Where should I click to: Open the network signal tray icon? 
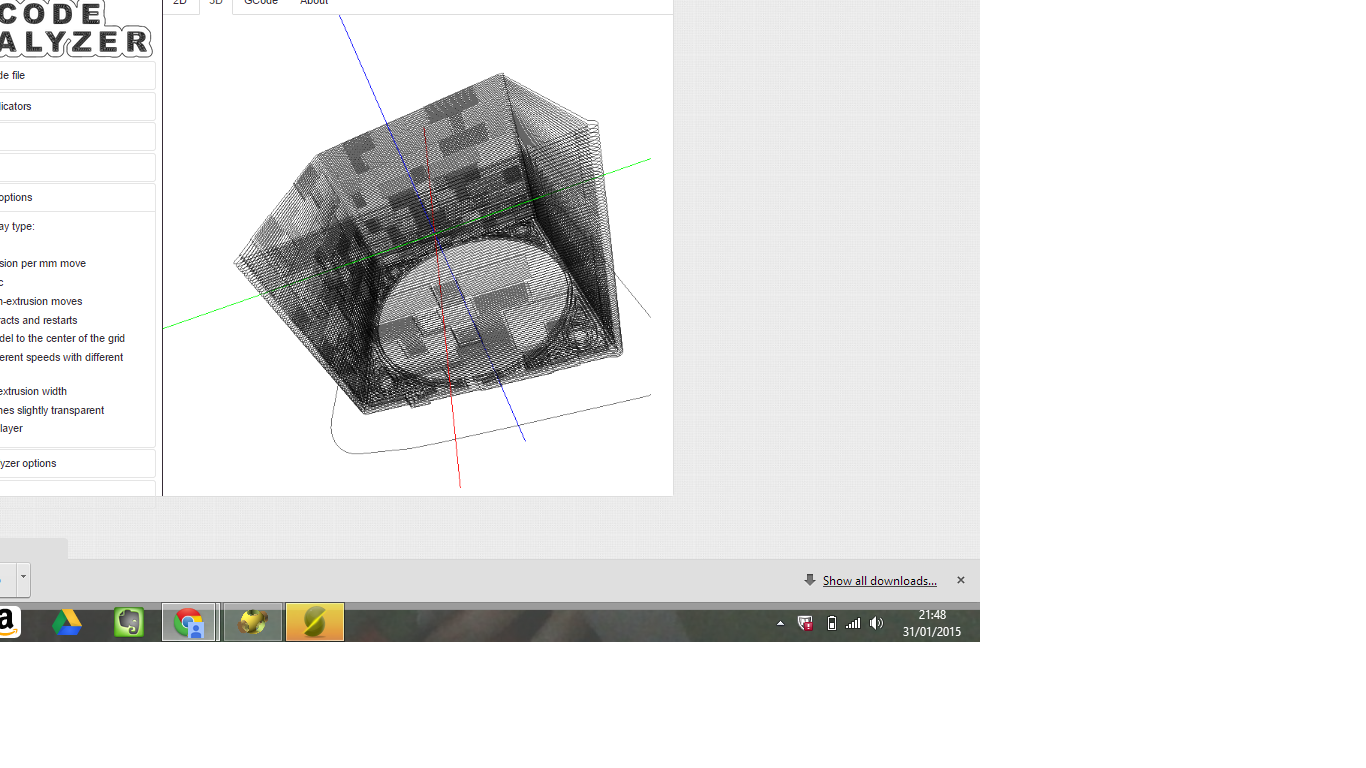point(853,623)
